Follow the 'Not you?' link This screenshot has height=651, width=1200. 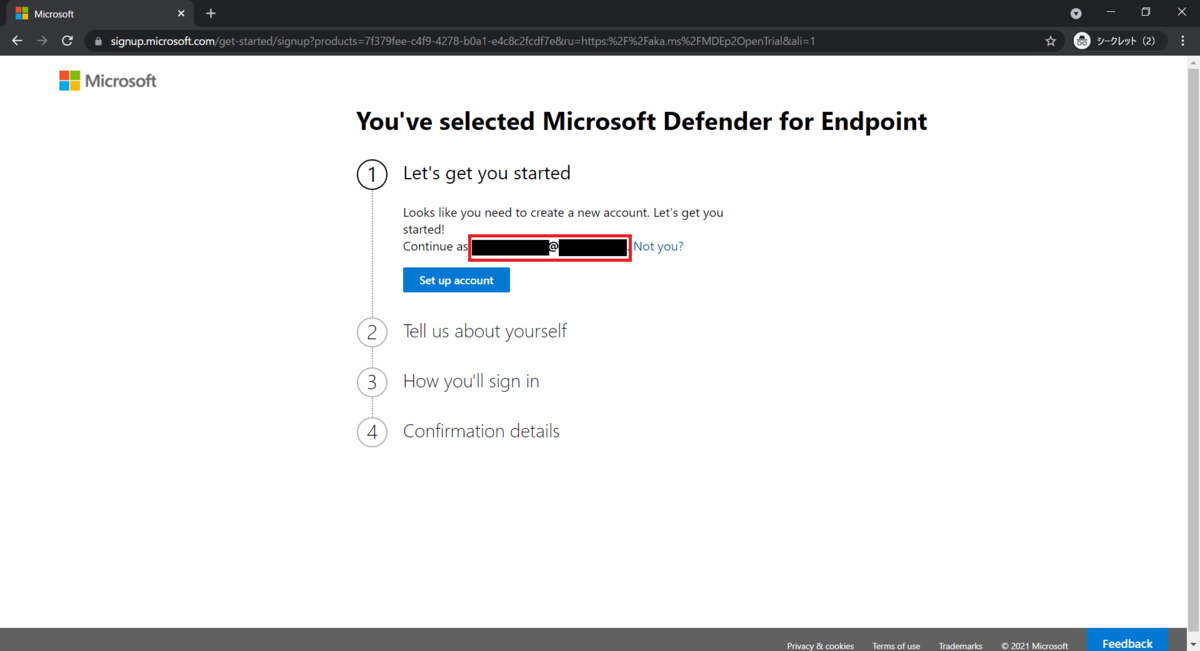pyautogui.click(x=658, y=246)
